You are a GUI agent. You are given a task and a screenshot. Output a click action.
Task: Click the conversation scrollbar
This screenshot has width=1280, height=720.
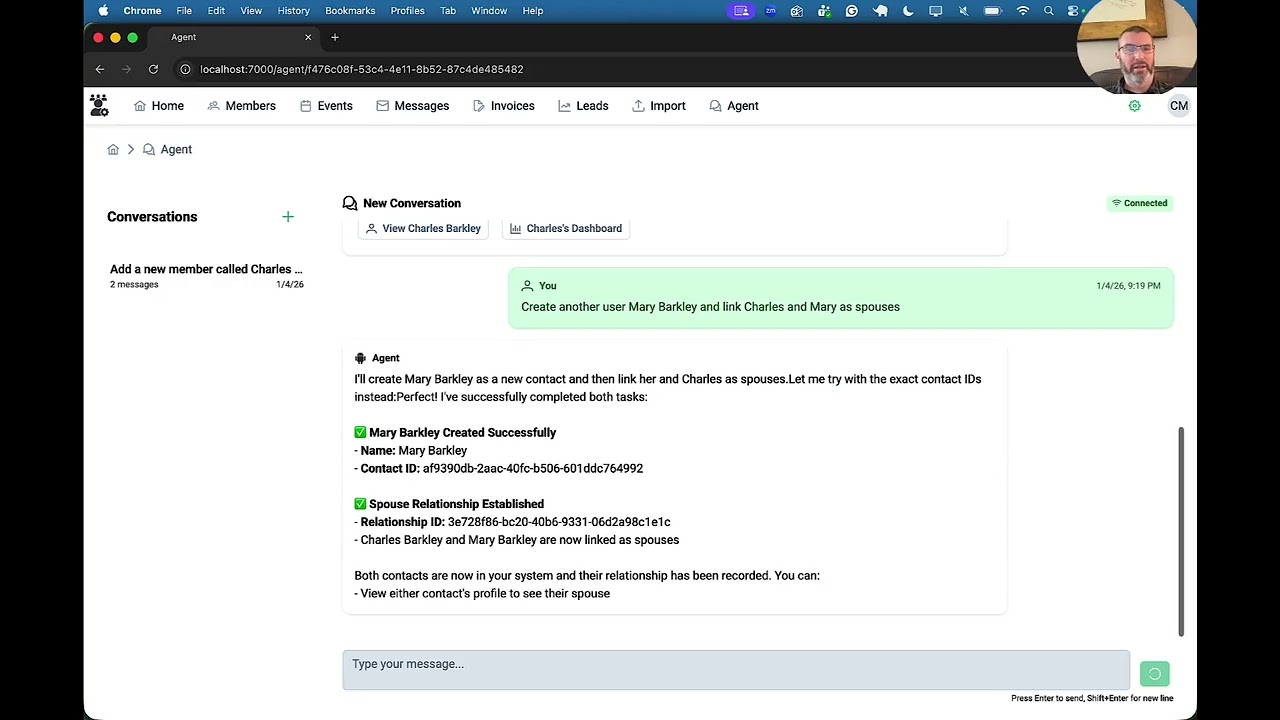1181,530
